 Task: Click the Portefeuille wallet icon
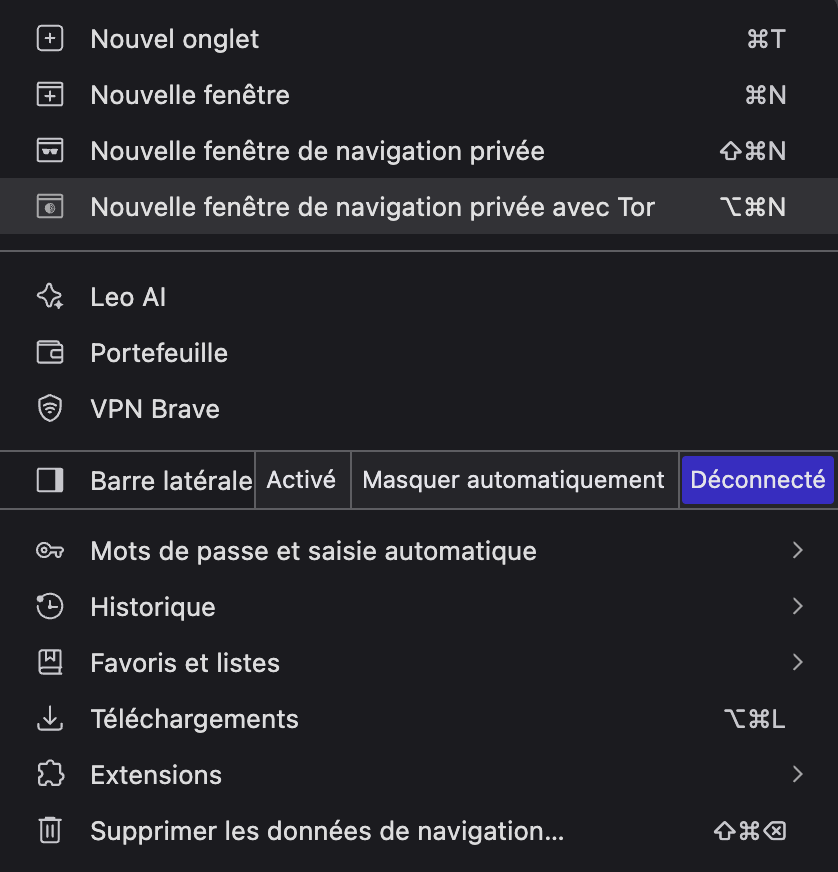tap(49, 353)
